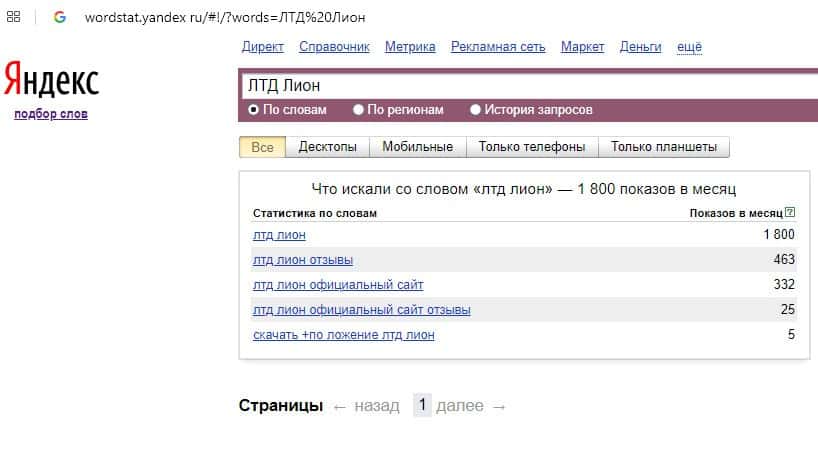Click the назад pagination link
The height and width of the screenshot is (450, 818).
(x=377, y=406)
